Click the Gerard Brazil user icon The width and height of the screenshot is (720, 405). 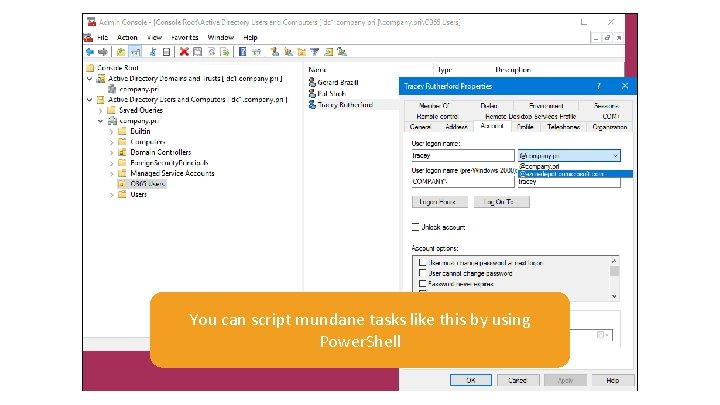(312, 82)
